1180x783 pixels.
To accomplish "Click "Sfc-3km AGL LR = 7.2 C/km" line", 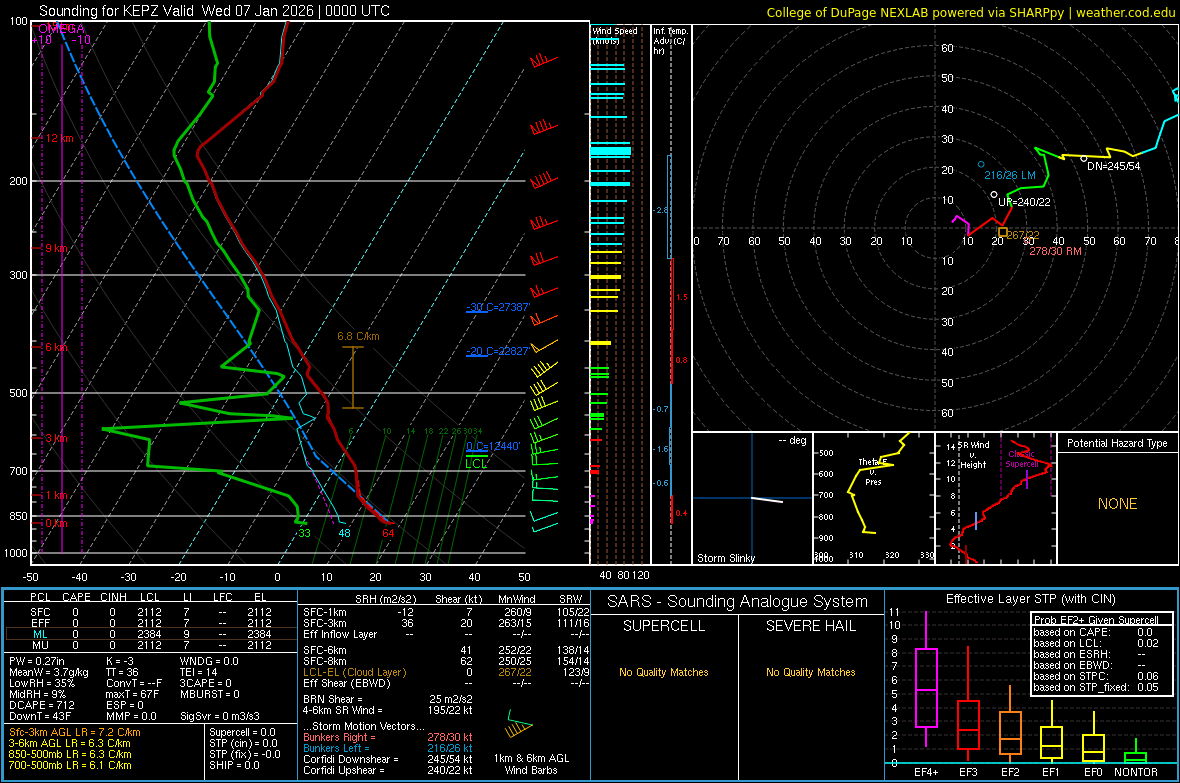I will click(x=75, y=733).
